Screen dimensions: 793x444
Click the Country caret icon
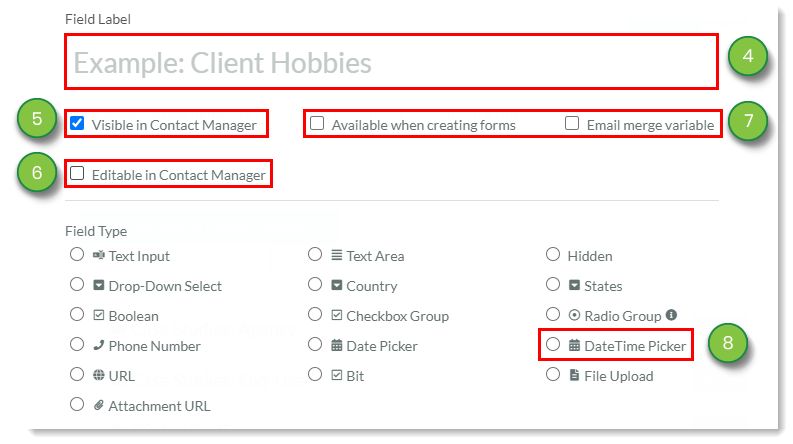[x=336, y=285]
